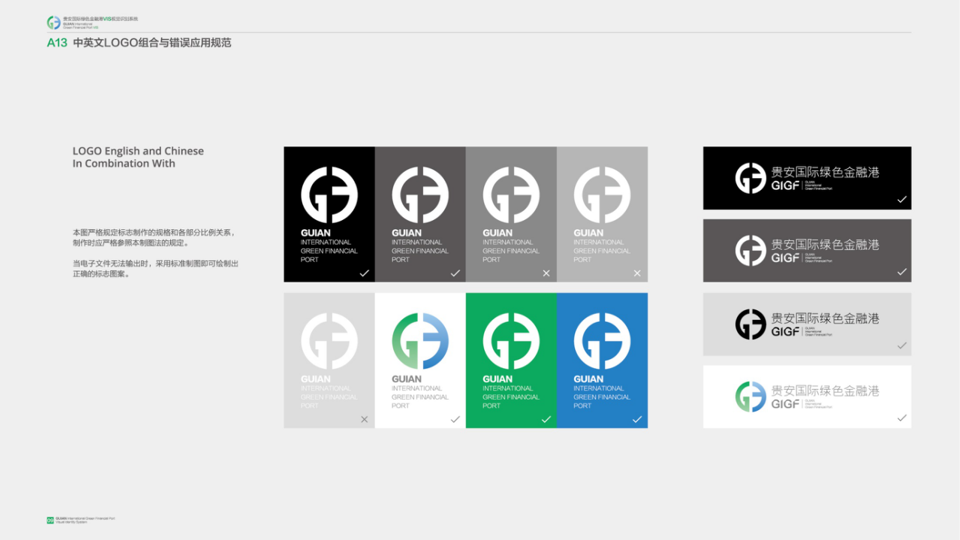Click the gradient G emblem on white tile
The height and width of the screenshot is (540, 960).
[420, 341]
